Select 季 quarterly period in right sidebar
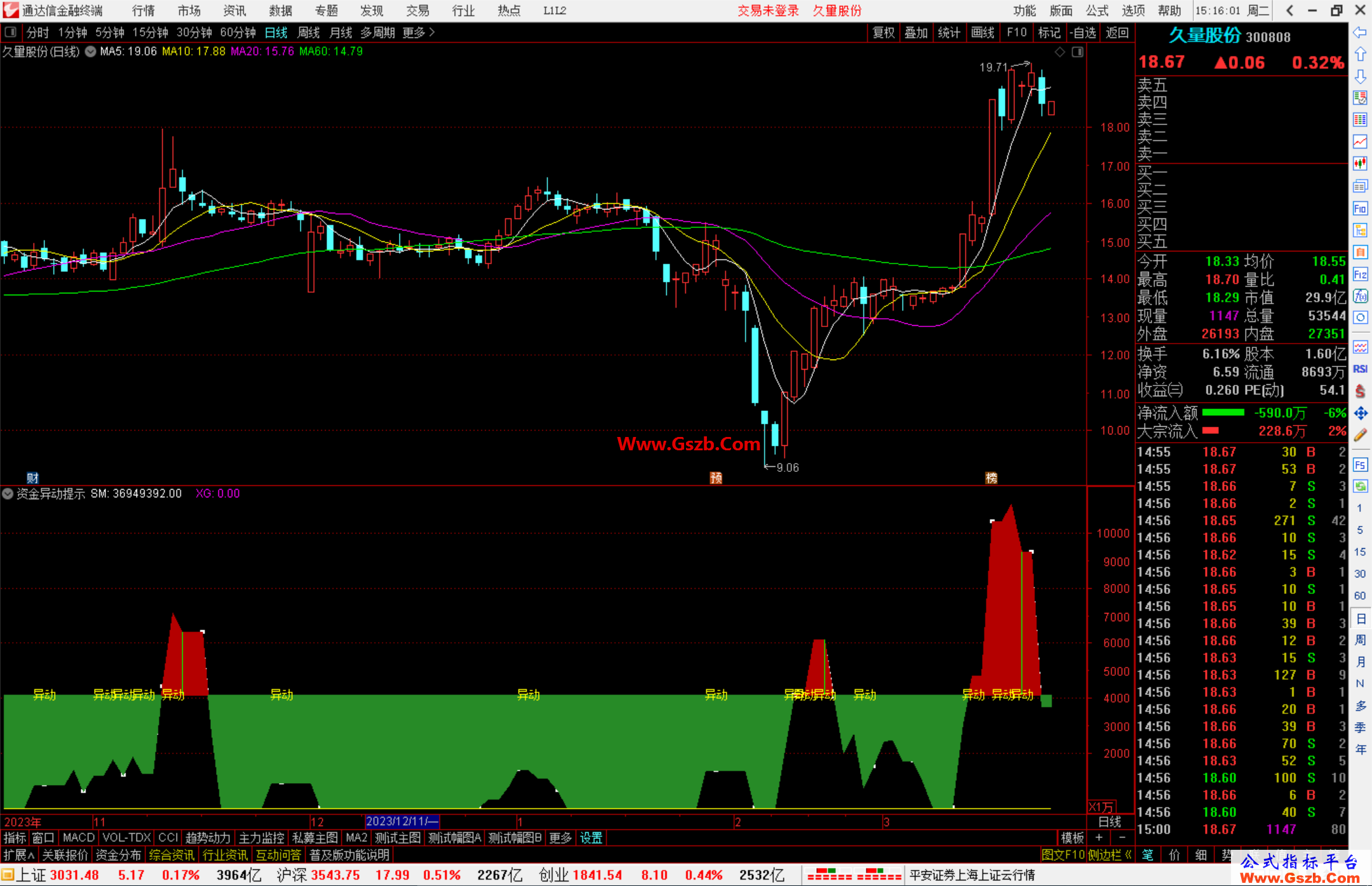1372x886 pixels. click(1361, 728)
